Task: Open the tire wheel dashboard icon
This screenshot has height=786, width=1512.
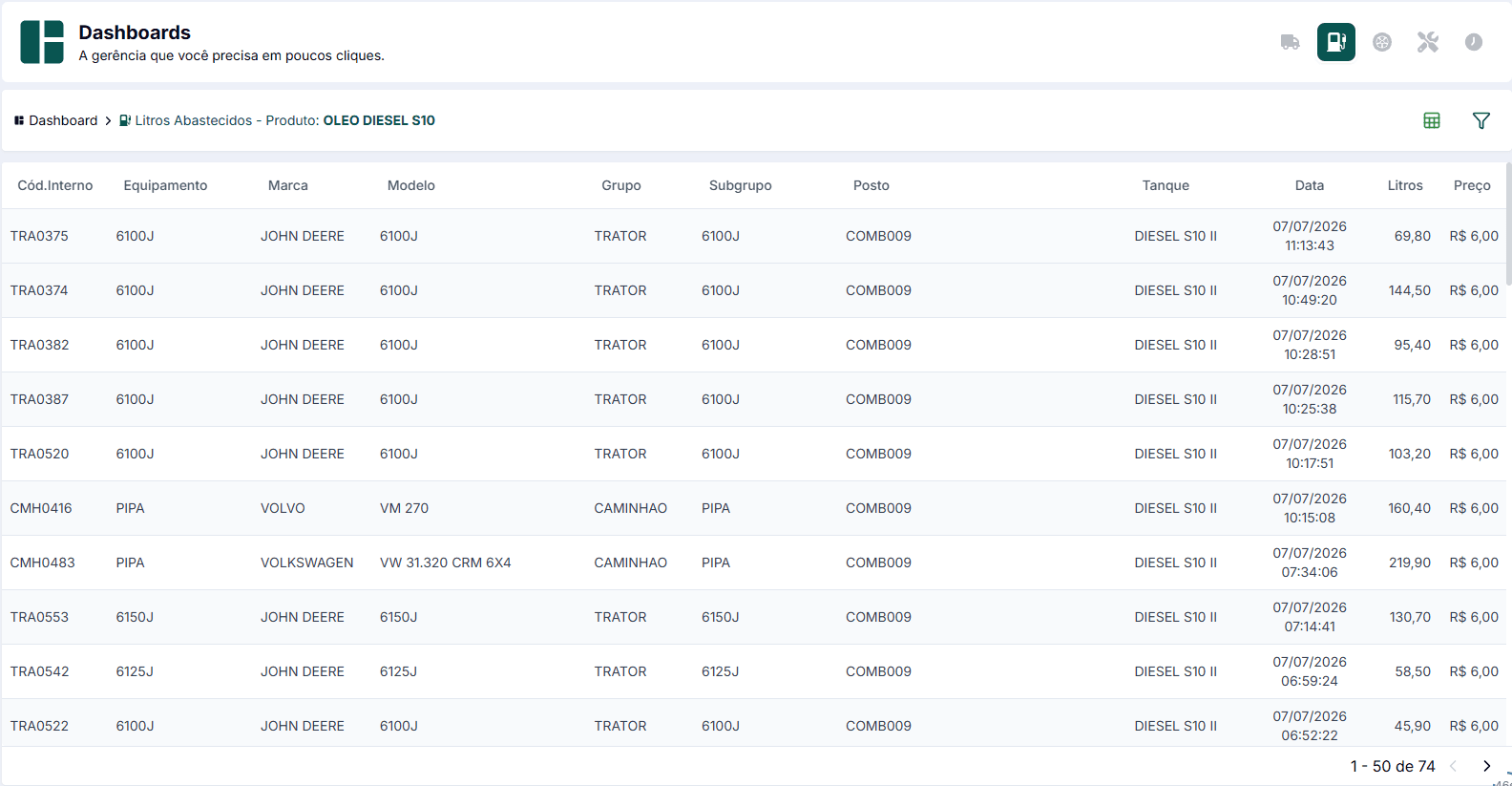Action: (x=1382, y=42)
